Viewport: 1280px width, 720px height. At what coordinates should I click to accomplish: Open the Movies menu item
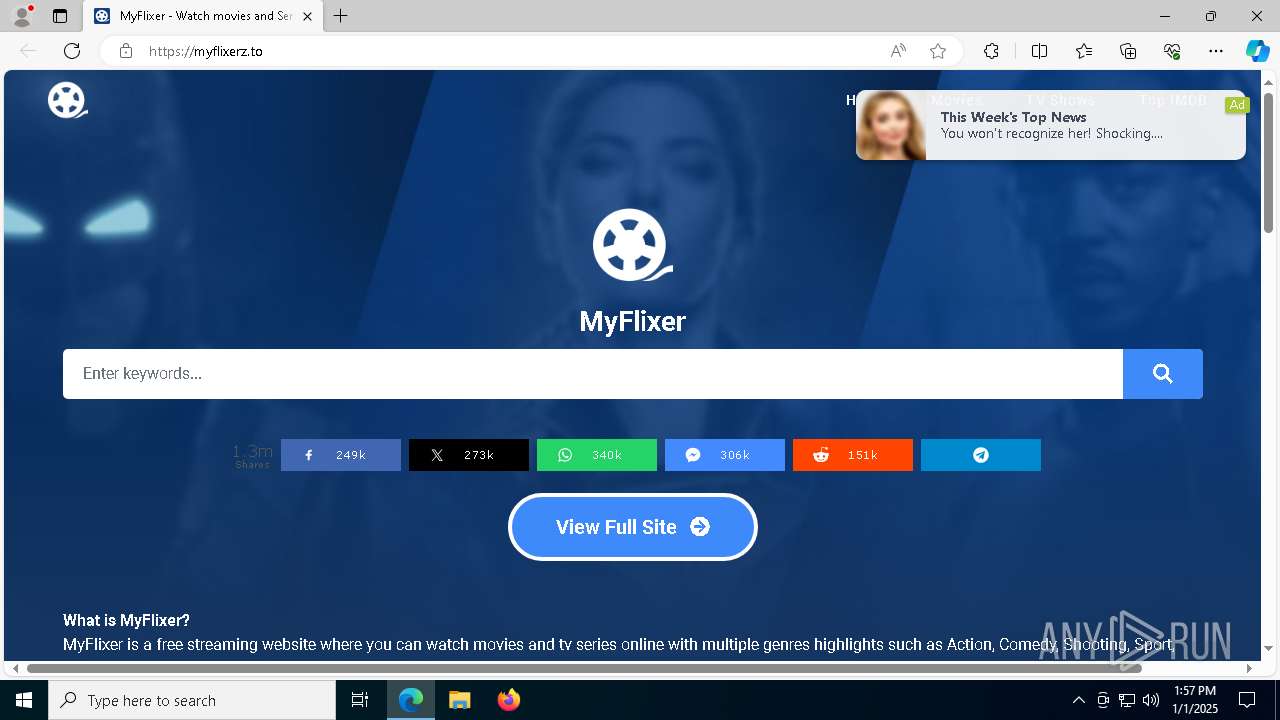pos(956,100)
